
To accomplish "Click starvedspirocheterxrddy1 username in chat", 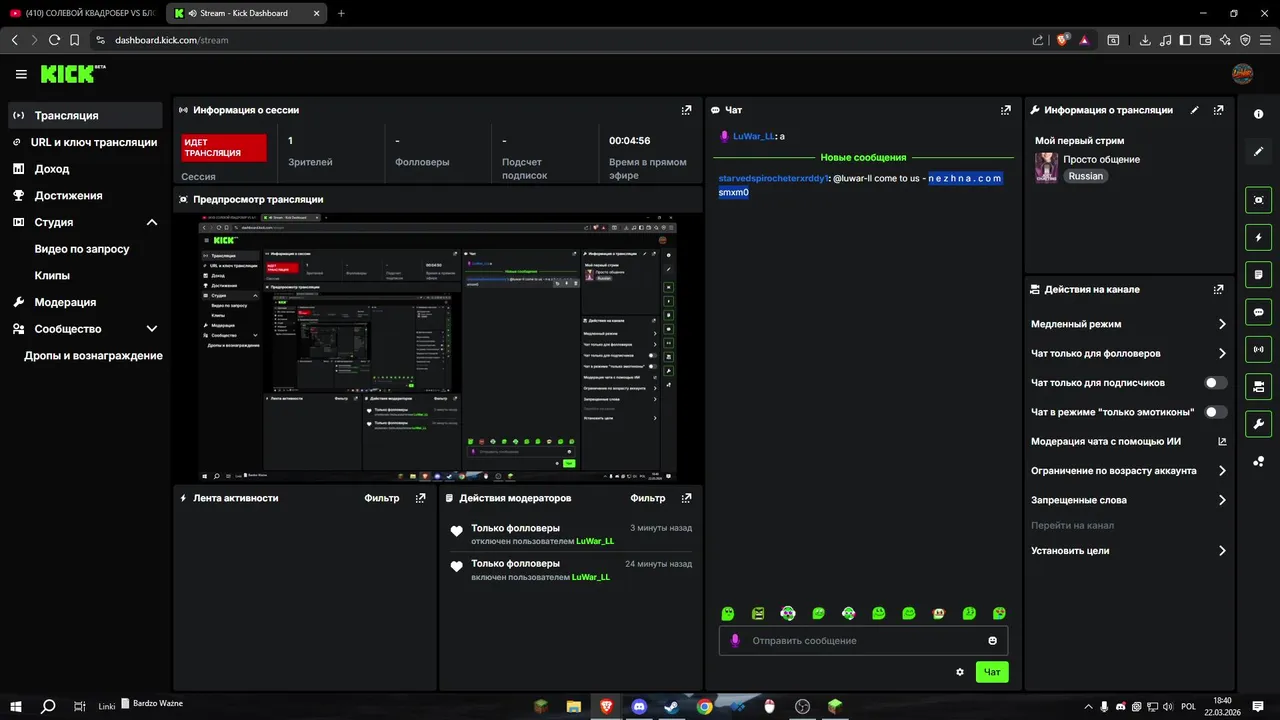I will click(x=773, y=178).
